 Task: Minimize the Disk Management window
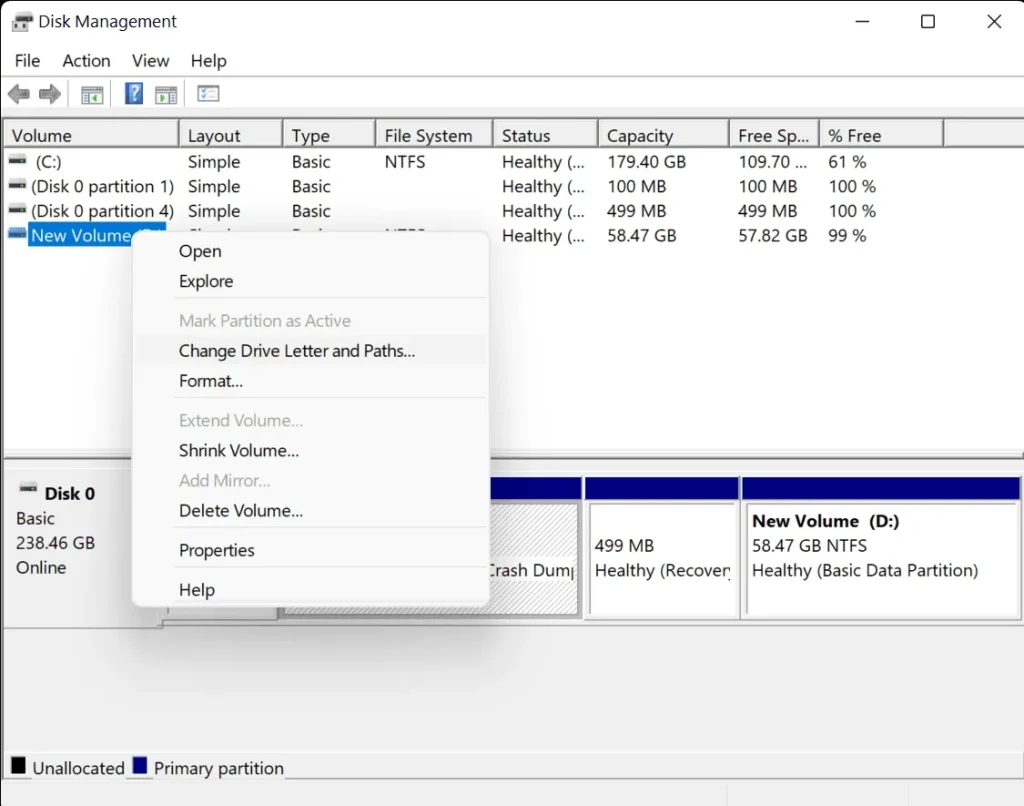point(862,22)
